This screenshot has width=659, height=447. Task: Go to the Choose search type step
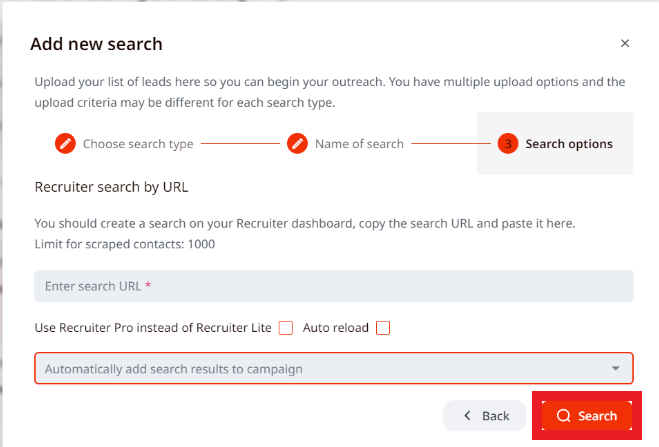click(x=138, y=144)
